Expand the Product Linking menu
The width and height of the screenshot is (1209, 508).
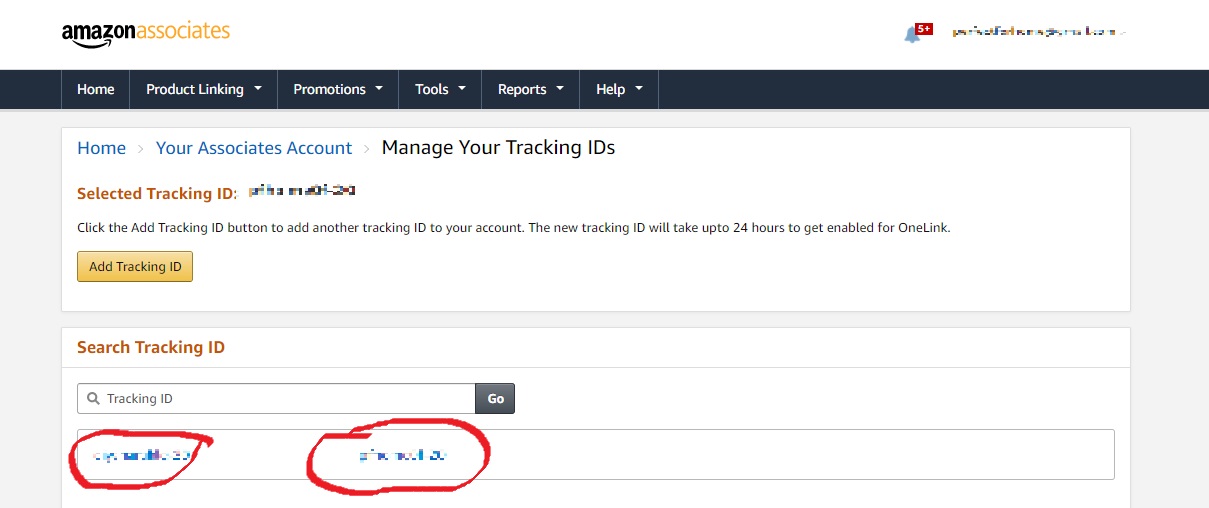tap(204, 89)
